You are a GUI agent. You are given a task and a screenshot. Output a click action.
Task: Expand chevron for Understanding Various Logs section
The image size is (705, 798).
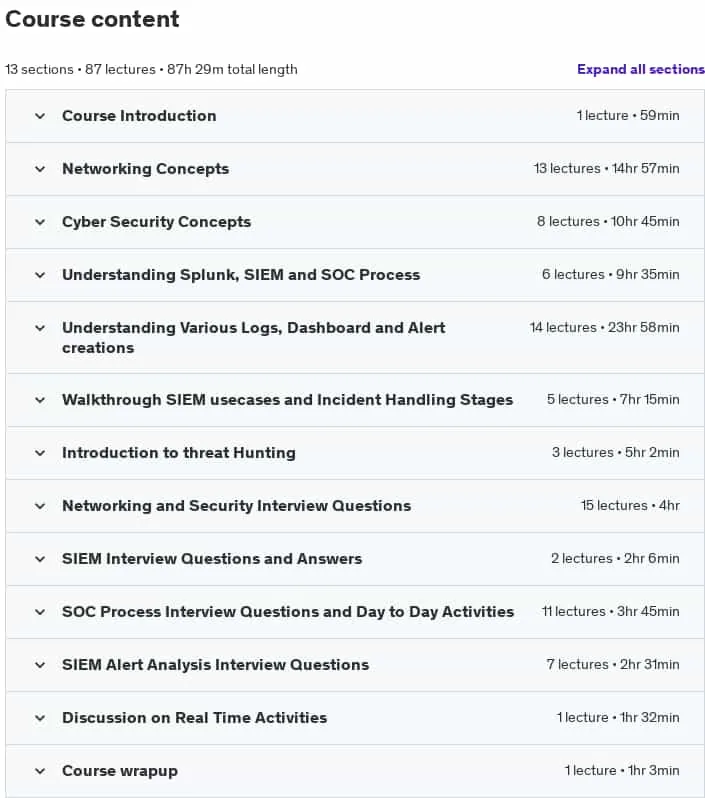(x=40, y=328)
